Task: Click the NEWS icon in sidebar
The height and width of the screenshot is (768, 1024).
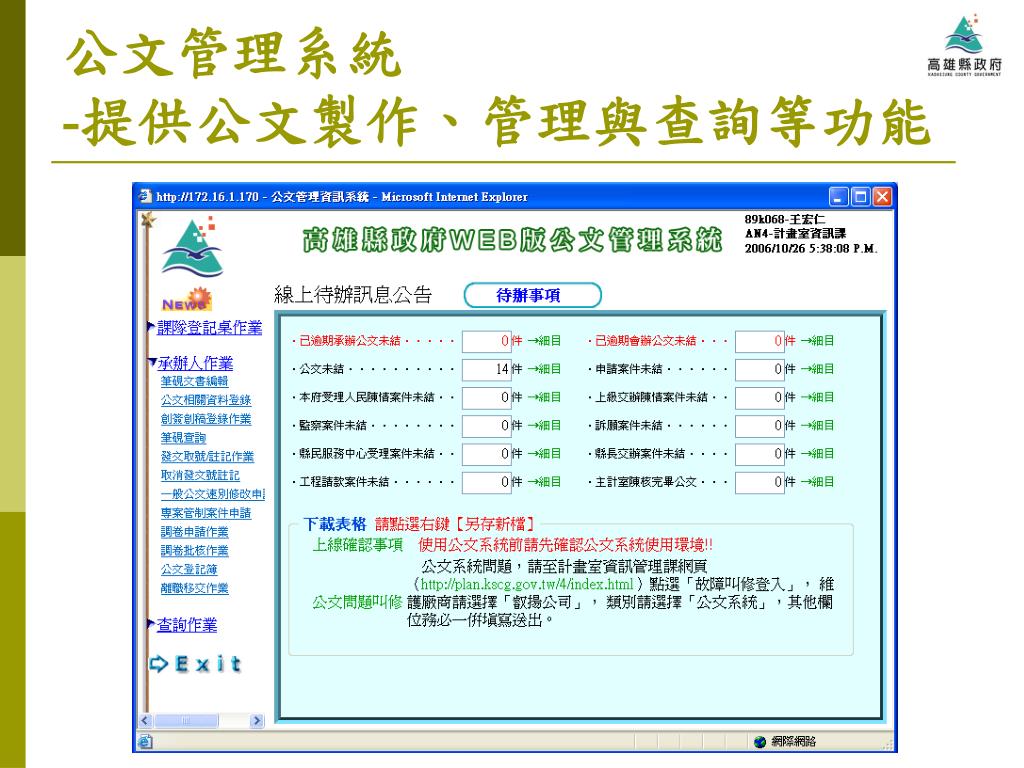Action: pos(187,299)
